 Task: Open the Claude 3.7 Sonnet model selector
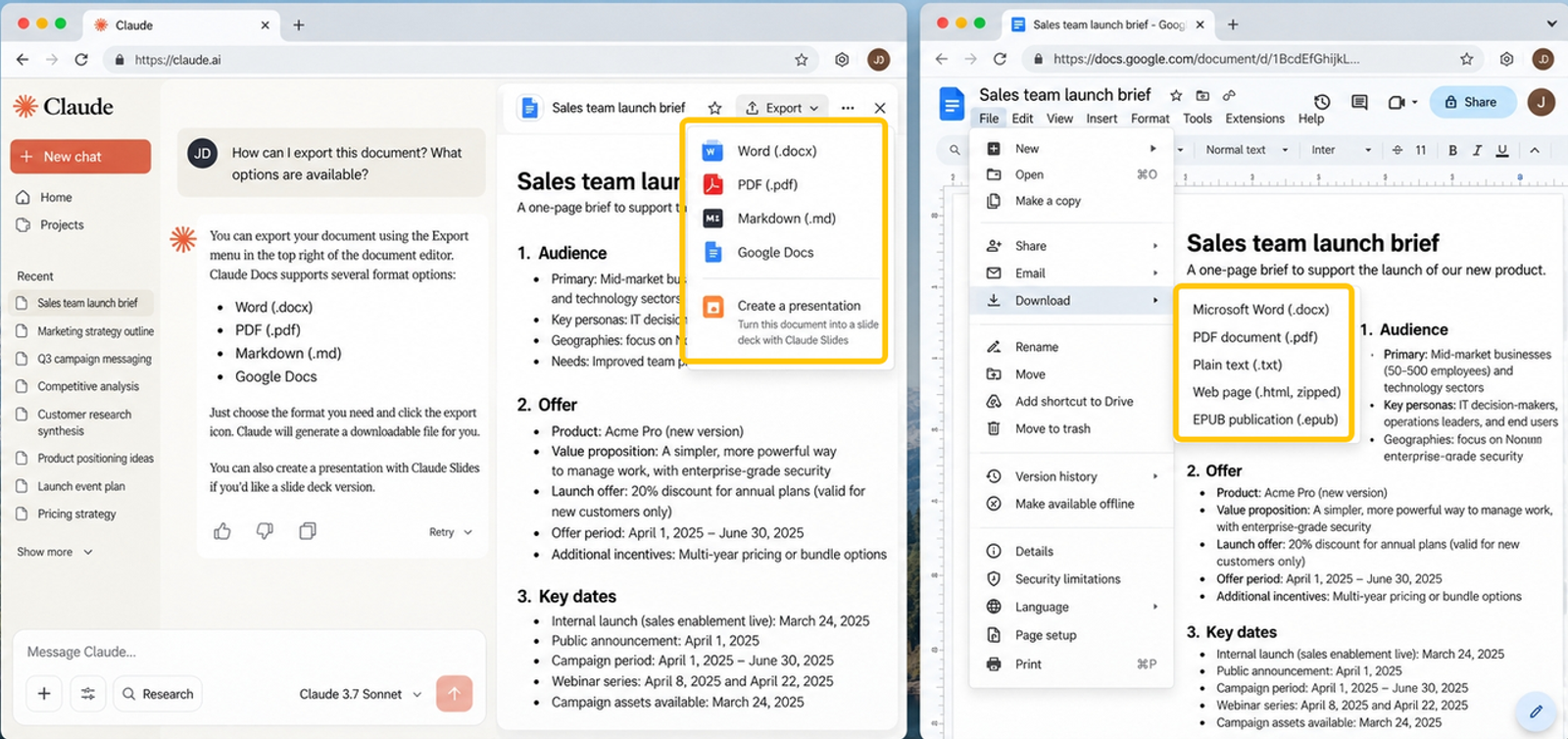pos(361,694)
